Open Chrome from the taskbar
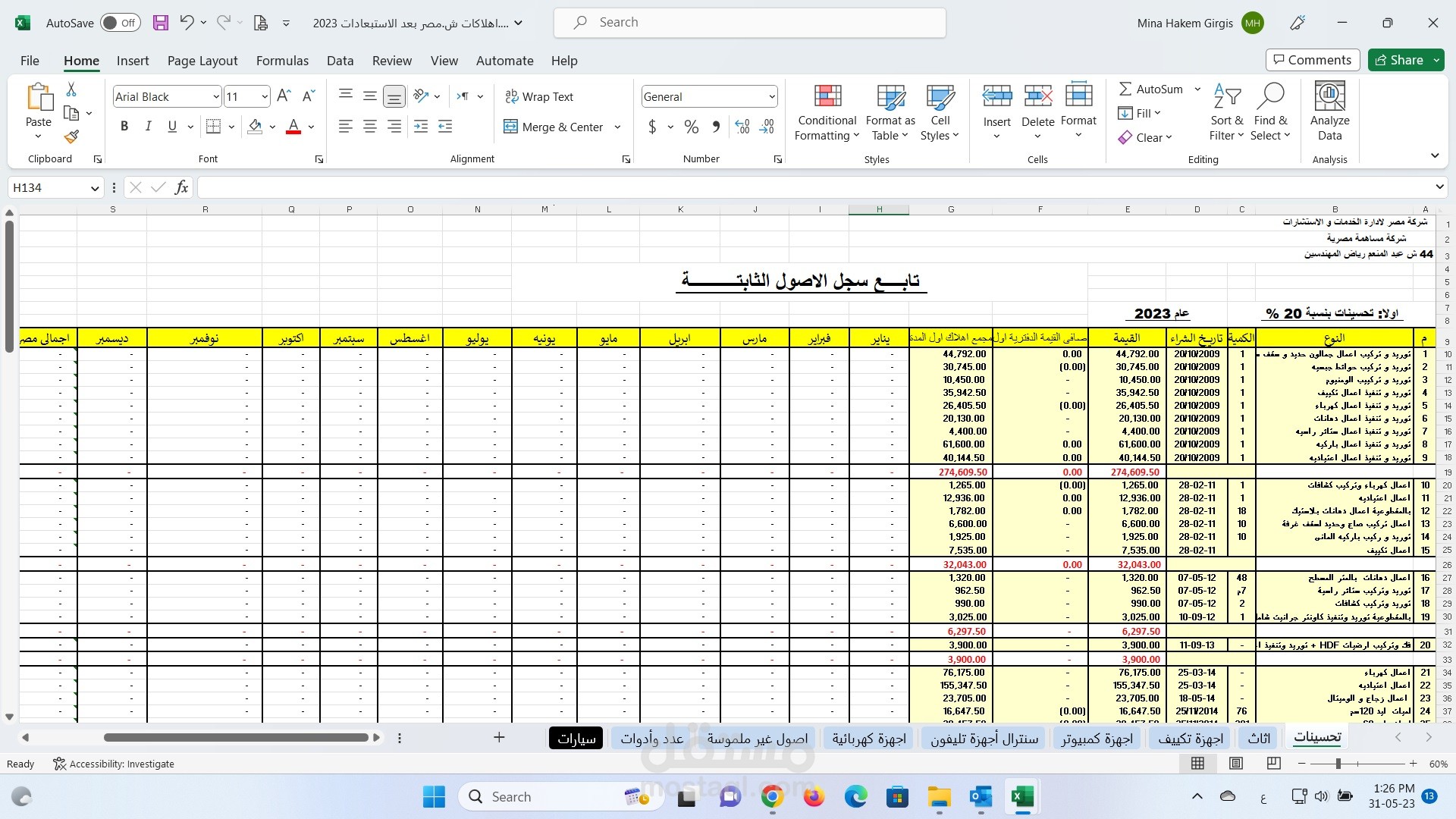 point(772,796)
